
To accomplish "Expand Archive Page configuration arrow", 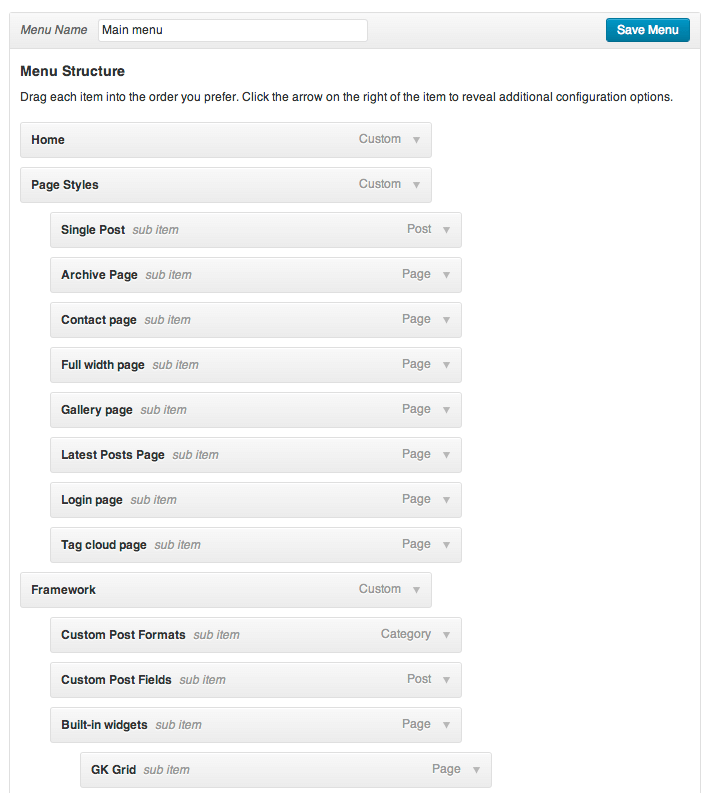I will [x=447, y=275].
